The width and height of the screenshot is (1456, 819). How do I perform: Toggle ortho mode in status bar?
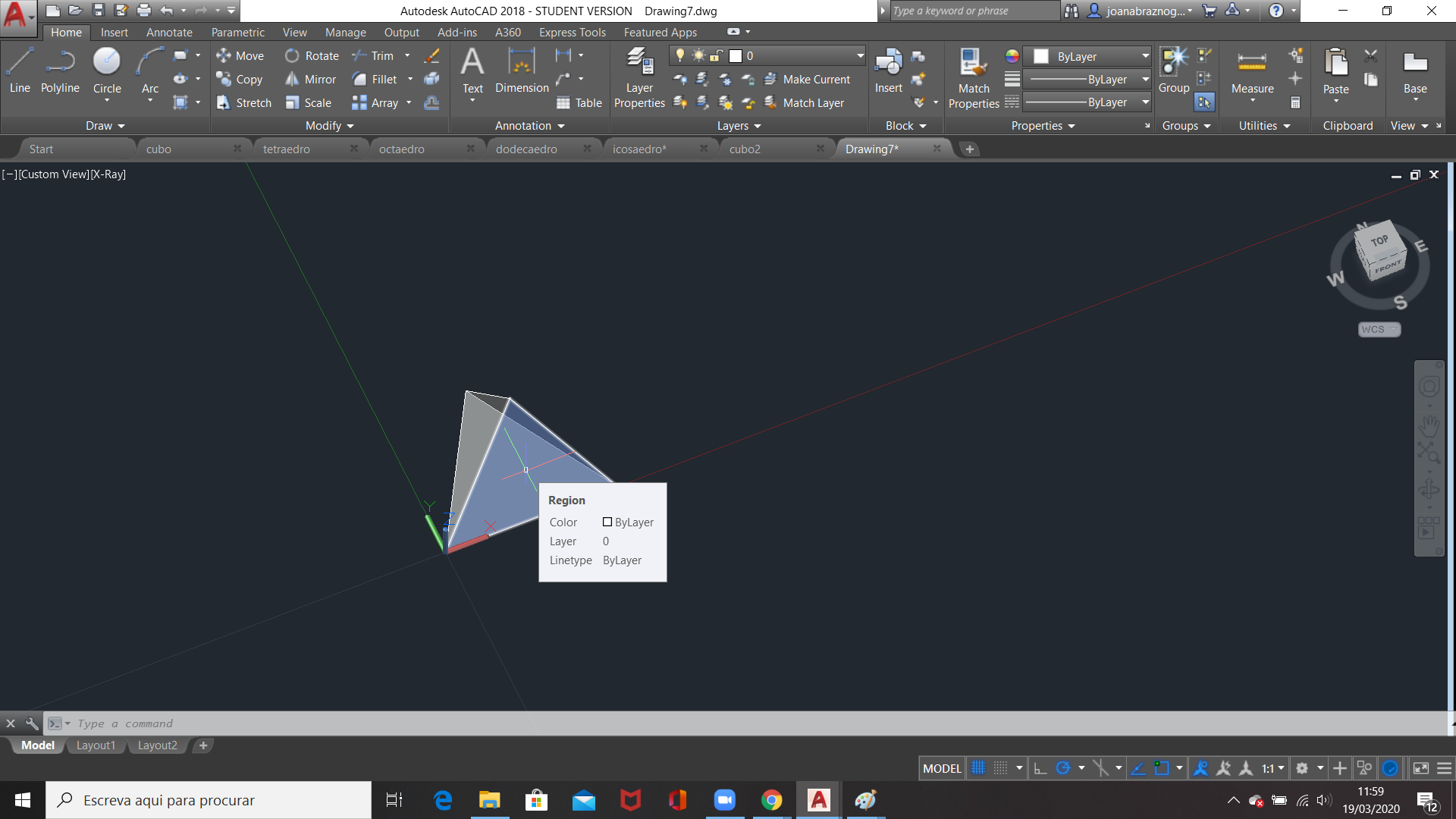point(1040,768)
